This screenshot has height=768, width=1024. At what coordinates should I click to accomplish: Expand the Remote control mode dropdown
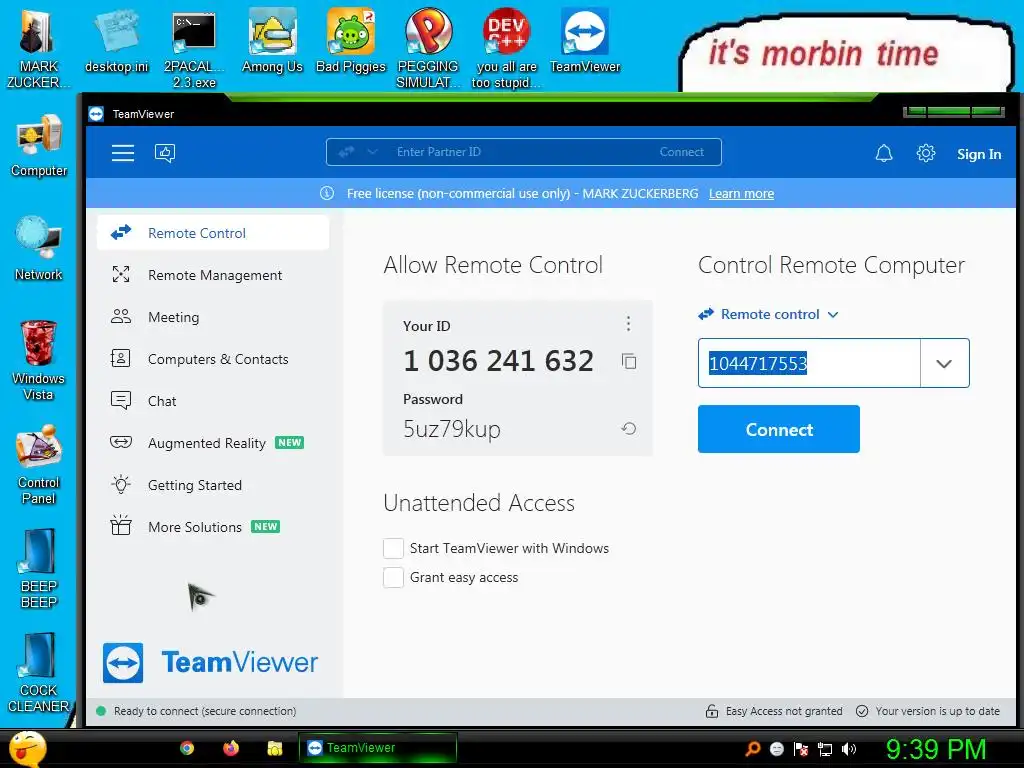point(768,314)
